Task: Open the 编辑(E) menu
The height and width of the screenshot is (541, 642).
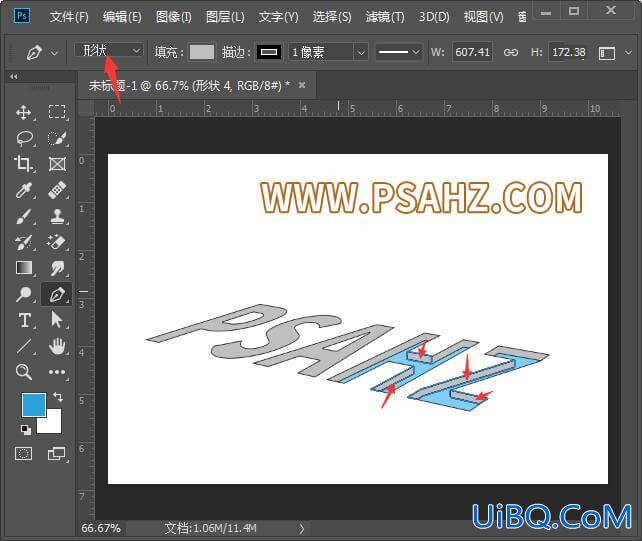Action: (x=122, y=17)
